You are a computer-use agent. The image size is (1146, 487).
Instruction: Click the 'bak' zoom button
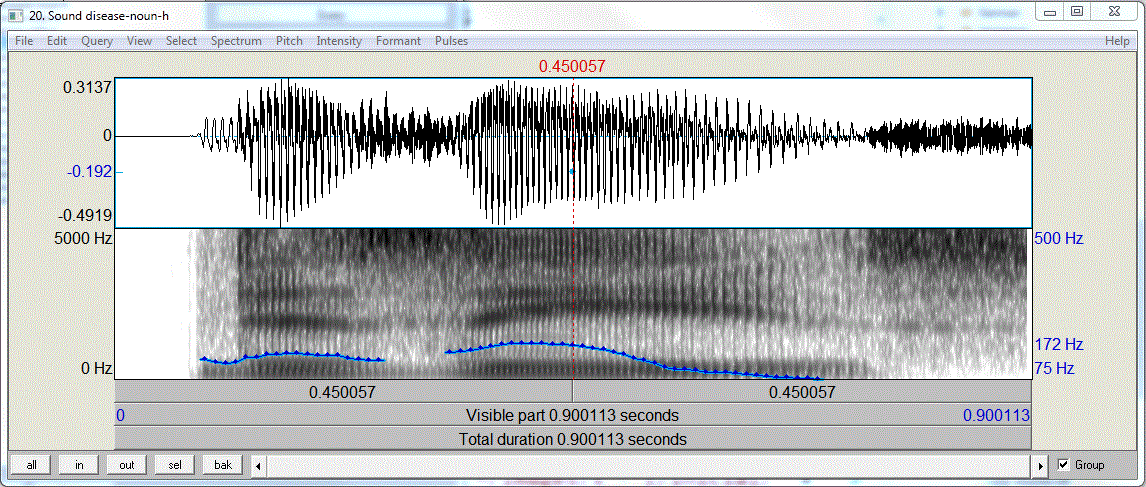click(222, 465)
